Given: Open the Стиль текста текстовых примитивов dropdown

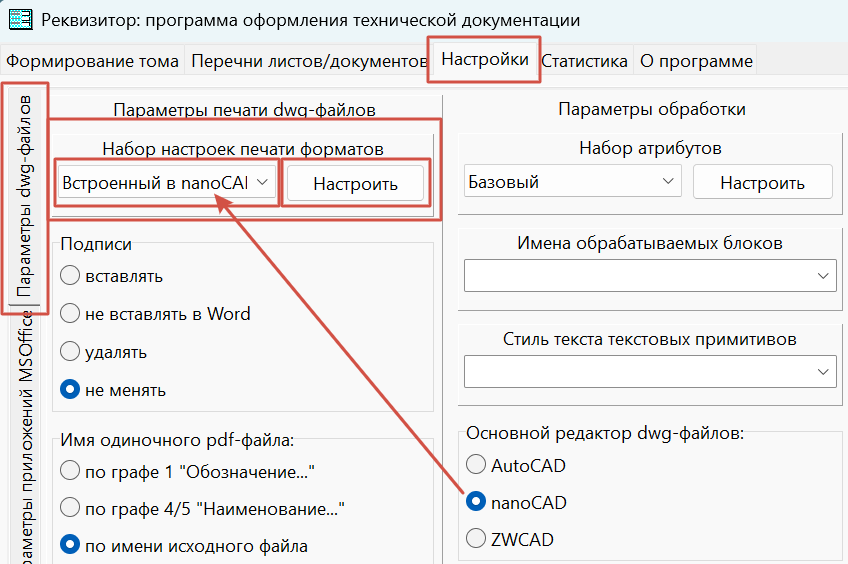Looking at the screenshot, I should 650,371.
